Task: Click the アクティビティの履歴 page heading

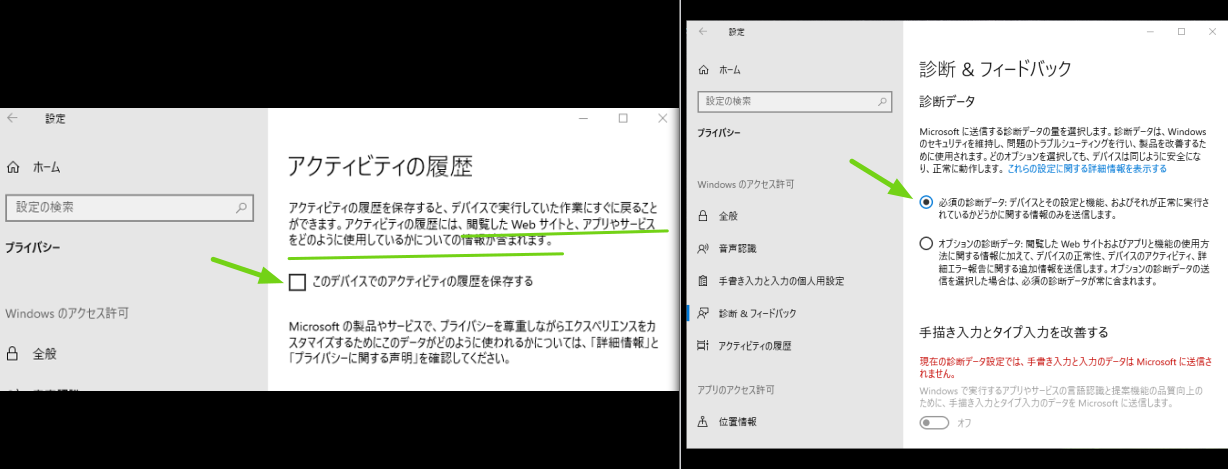Action: (x=380, y=166)
